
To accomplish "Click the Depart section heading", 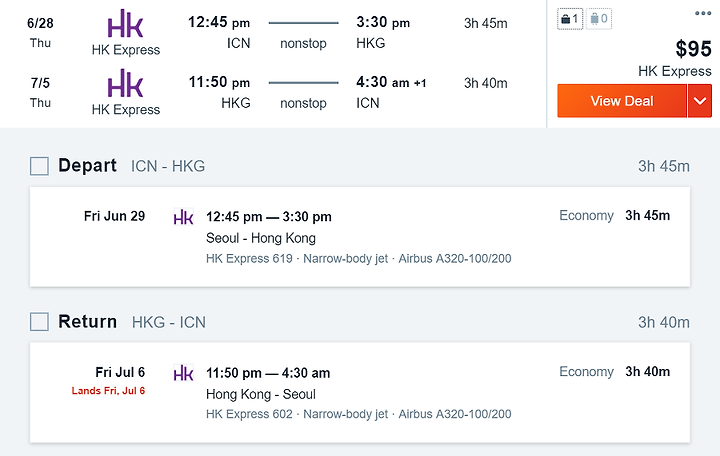I will (x=87, y=166).
